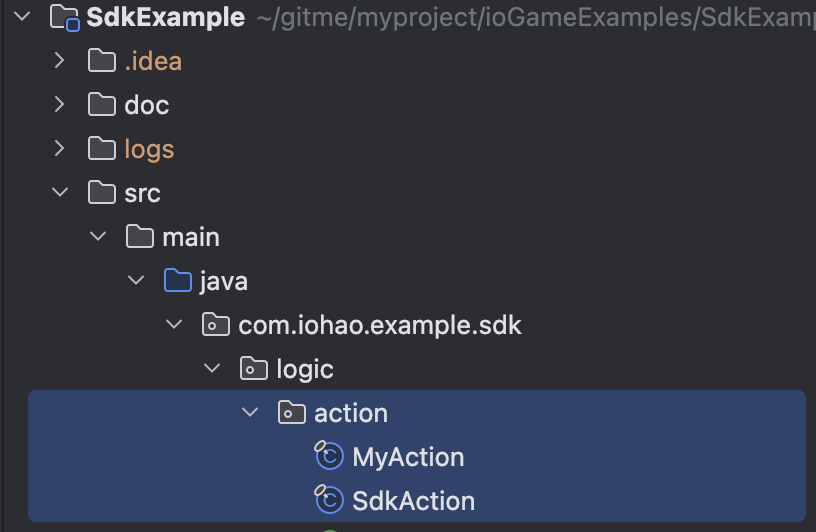This screenshot has width=816, height=532.
Task: Click the .idea folder icon
Action: [102, 61]
